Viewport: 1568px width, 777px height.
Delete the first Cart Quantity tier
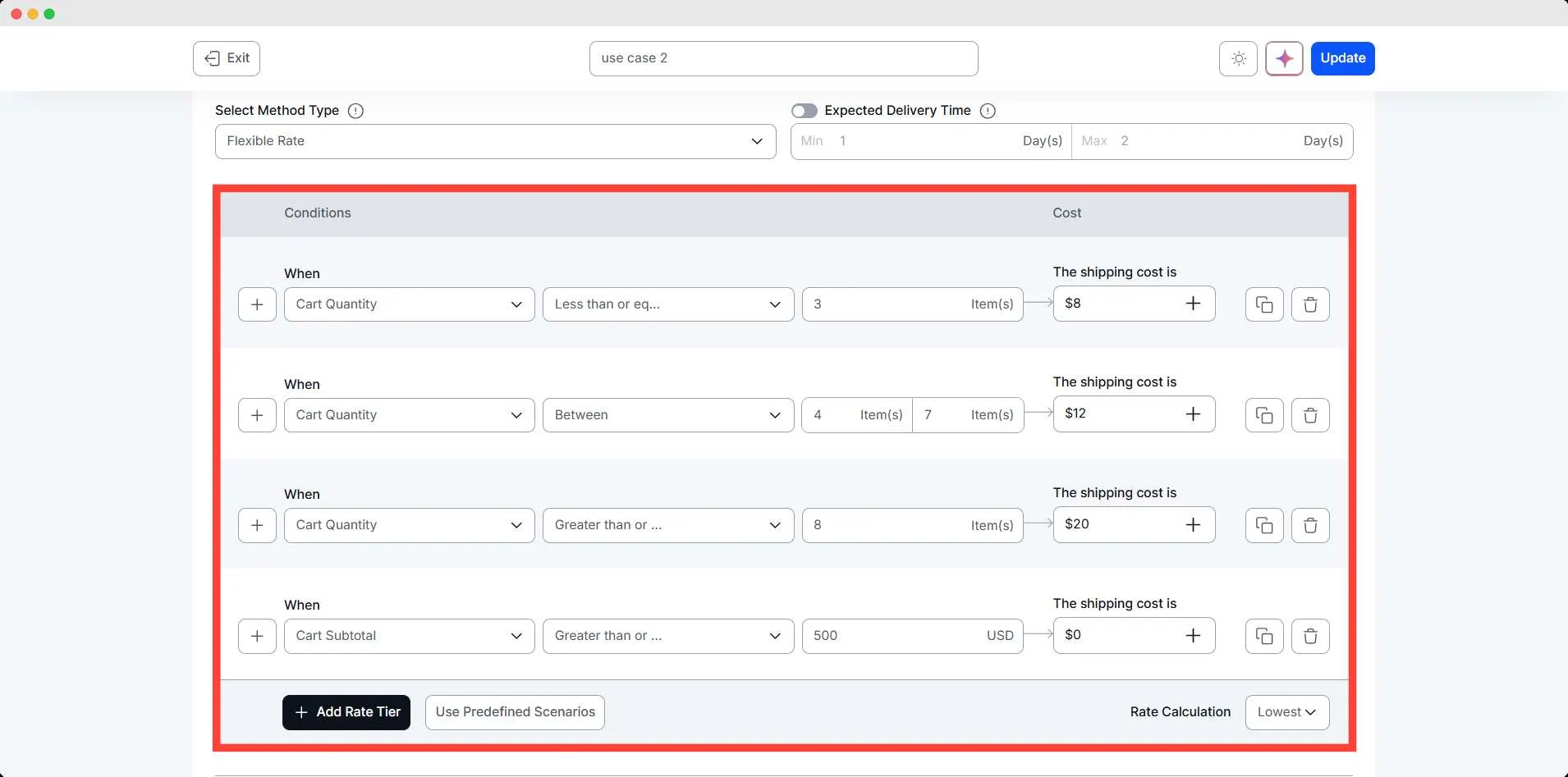point(1310,304)
